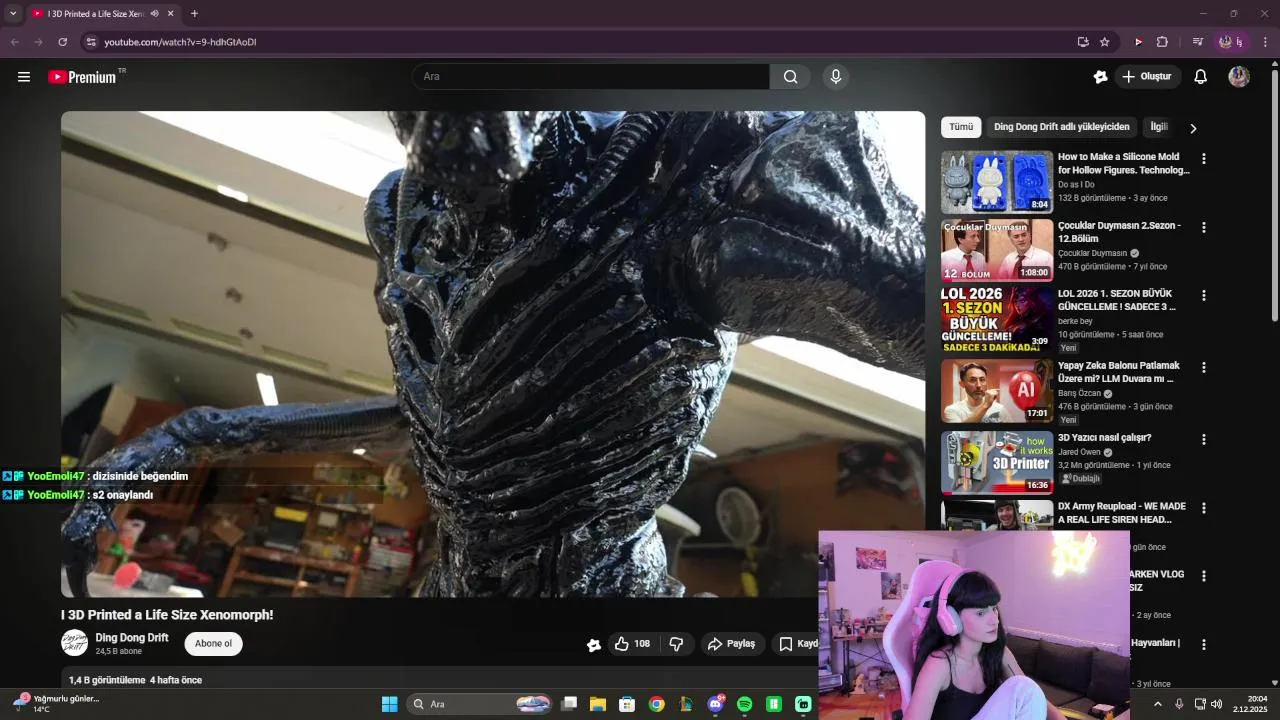The width and height of the screenshot is (1280, 720).
Task: Show hidden system tray icons chevron
Action: point(1158,704)
